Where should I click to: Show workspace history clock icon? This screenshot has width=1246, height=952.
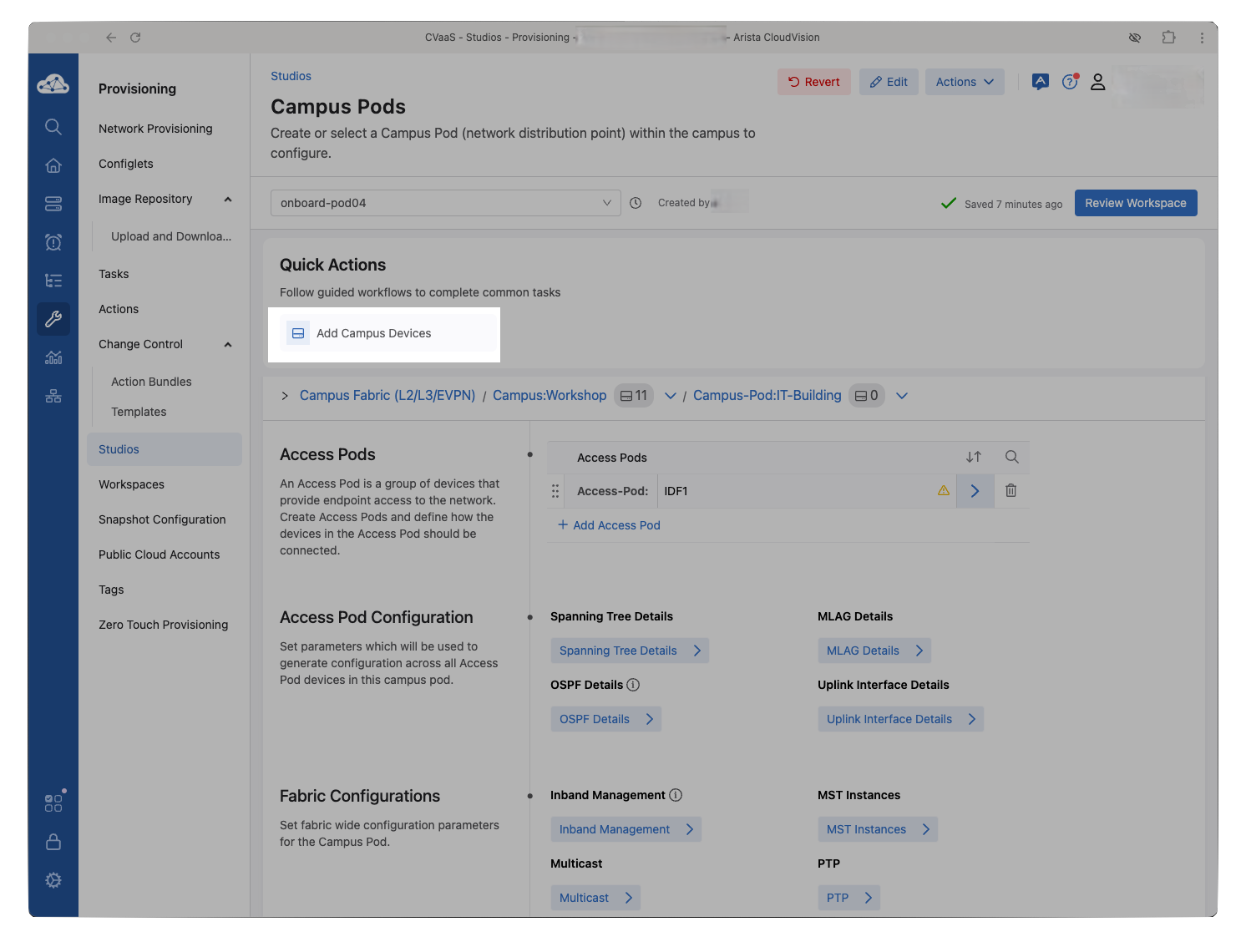636,203
